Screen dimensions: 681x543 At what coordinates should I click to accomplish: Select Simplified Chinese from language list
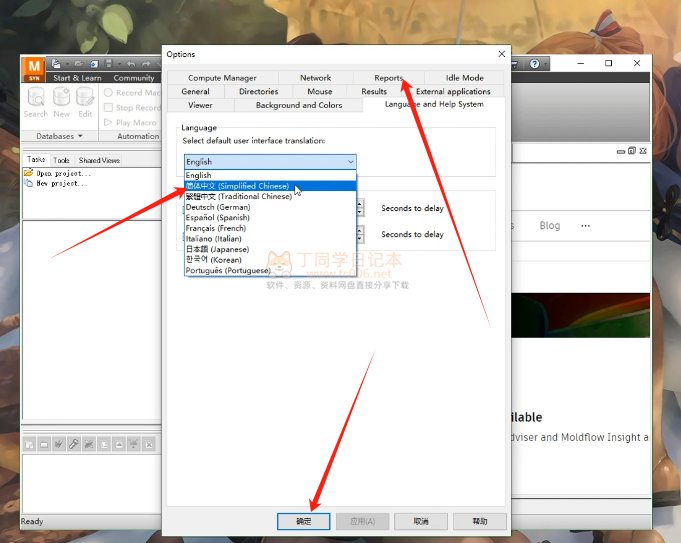coord(237,186)
